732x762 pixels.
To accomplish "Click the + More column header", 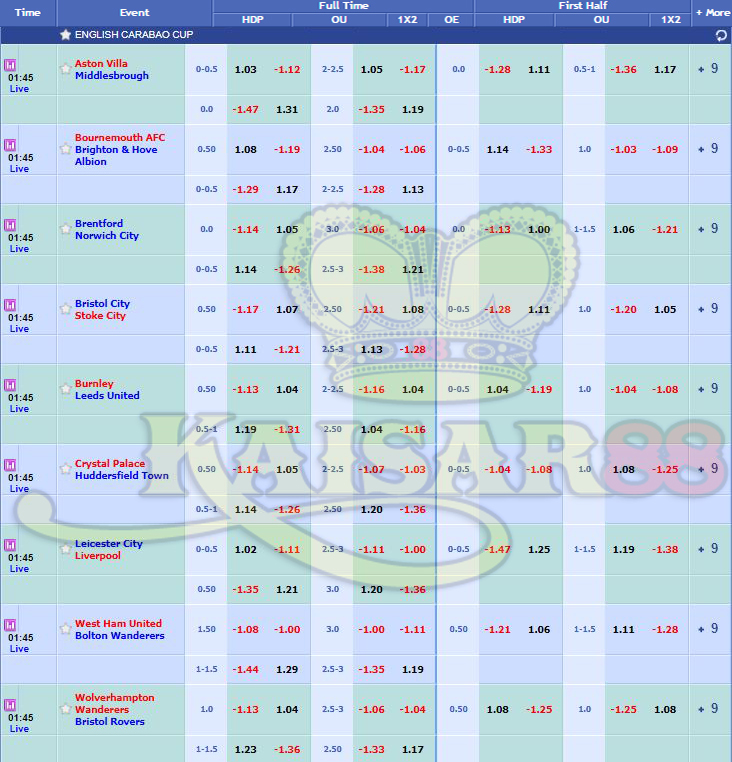I will click(712, 13).
